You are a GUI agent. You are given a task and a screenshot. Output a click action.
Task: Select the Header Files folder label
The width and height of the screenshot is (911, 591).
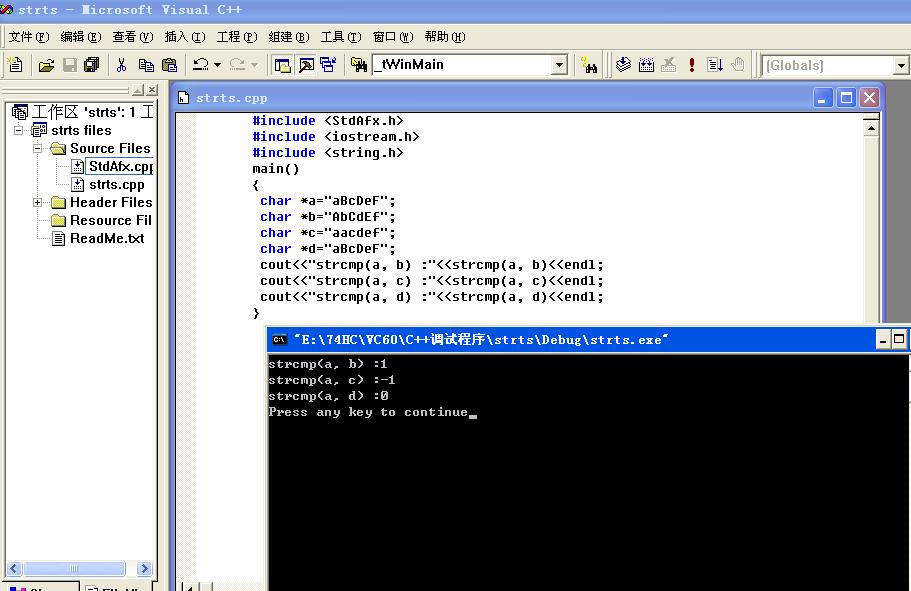(x=111, y=202)
